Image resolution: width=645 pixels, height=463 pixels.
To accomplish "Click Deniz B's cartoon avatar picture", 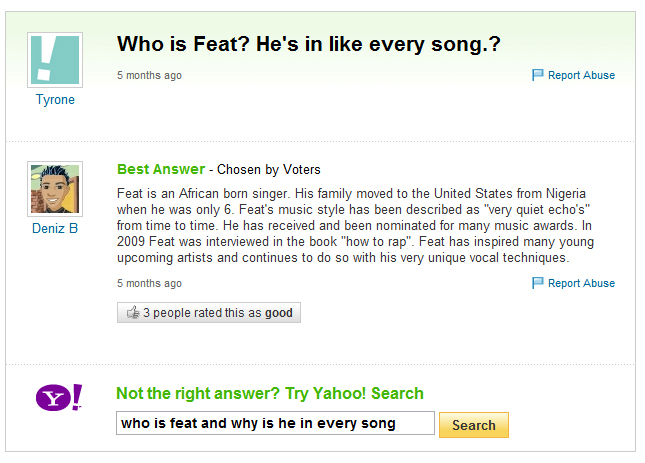I will click(x=55, y=188).
